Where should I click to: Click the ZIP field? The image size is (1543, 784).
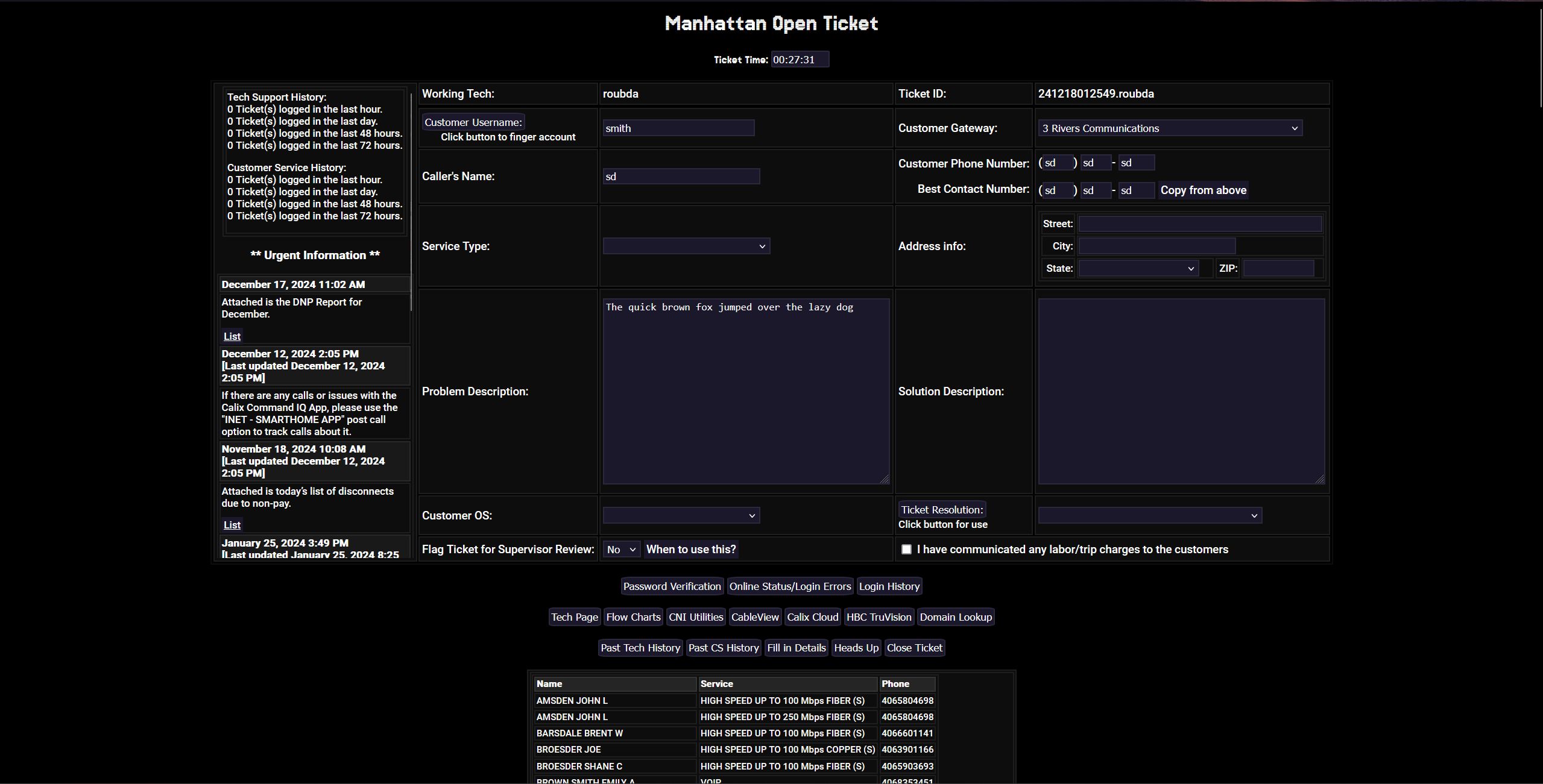pyautogui.click(x=1278, y=268)
